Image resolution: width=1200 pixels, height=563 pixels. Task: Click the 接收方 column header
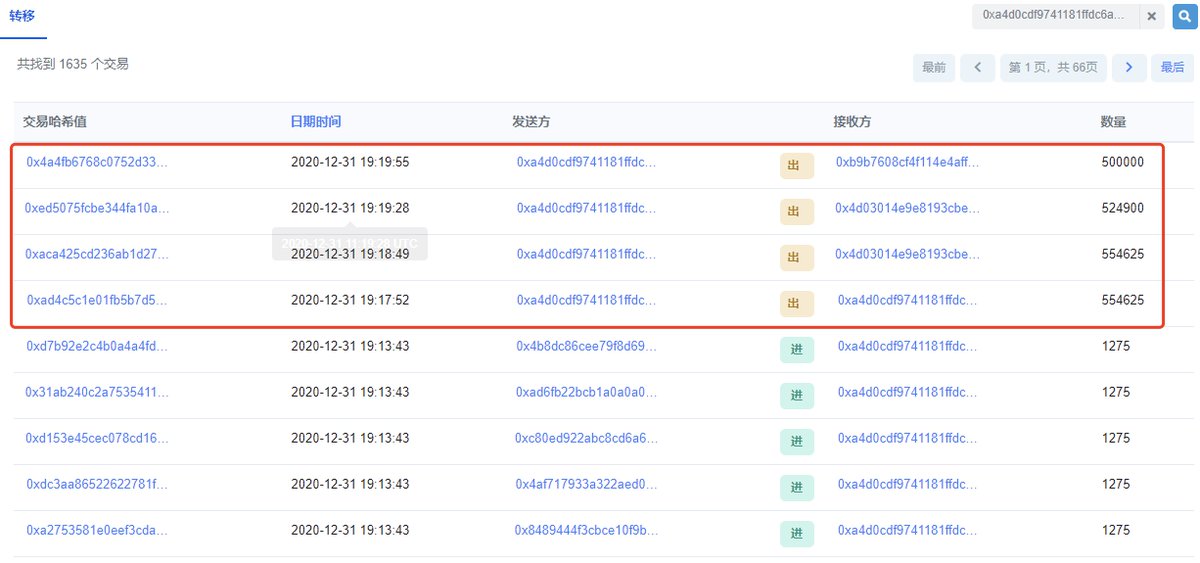click(x=853, y=122)
